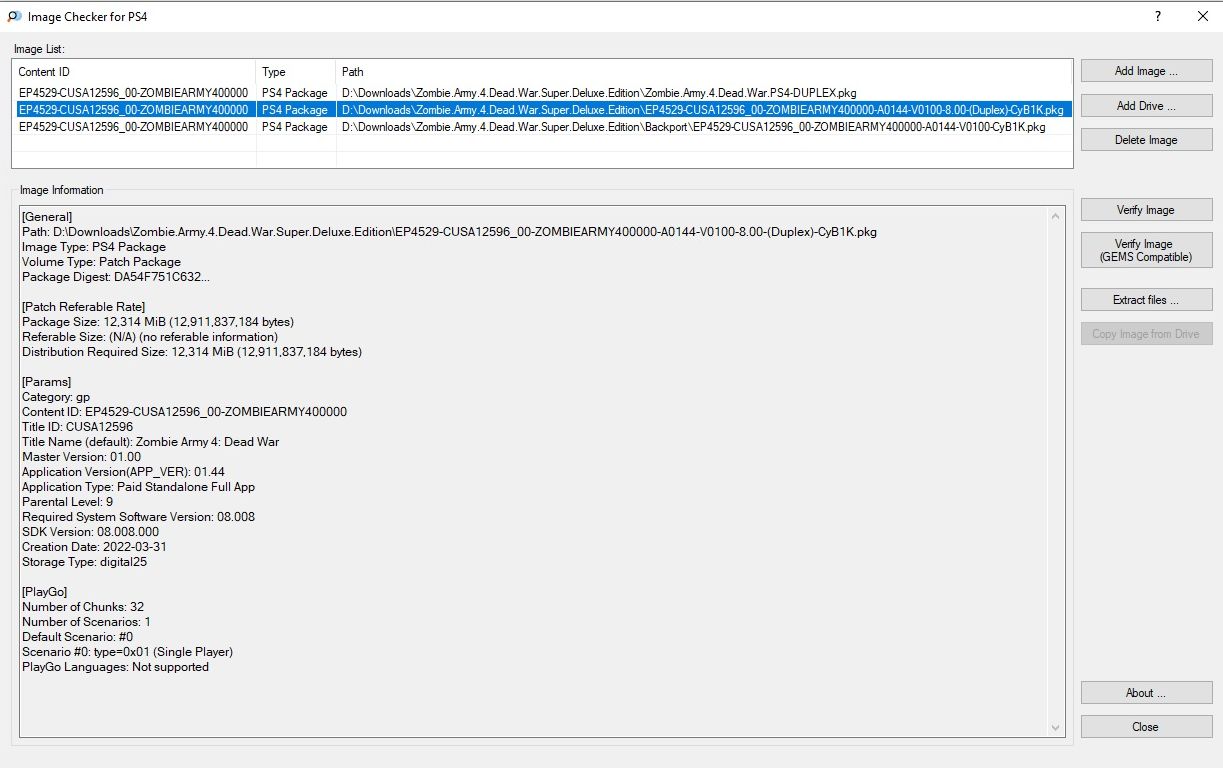The width and height of the screenshot is (1223, 768).
Task: Click 'Title Name (default): Zombie Army 4: Dead War'
Action: click(x=150, y=442)
